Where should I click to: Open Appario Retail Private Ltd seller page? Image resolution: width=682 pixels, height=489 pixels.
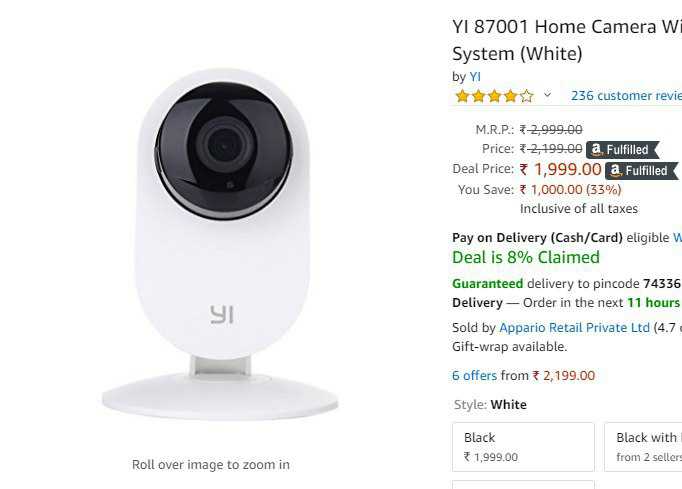pos(574,328)
